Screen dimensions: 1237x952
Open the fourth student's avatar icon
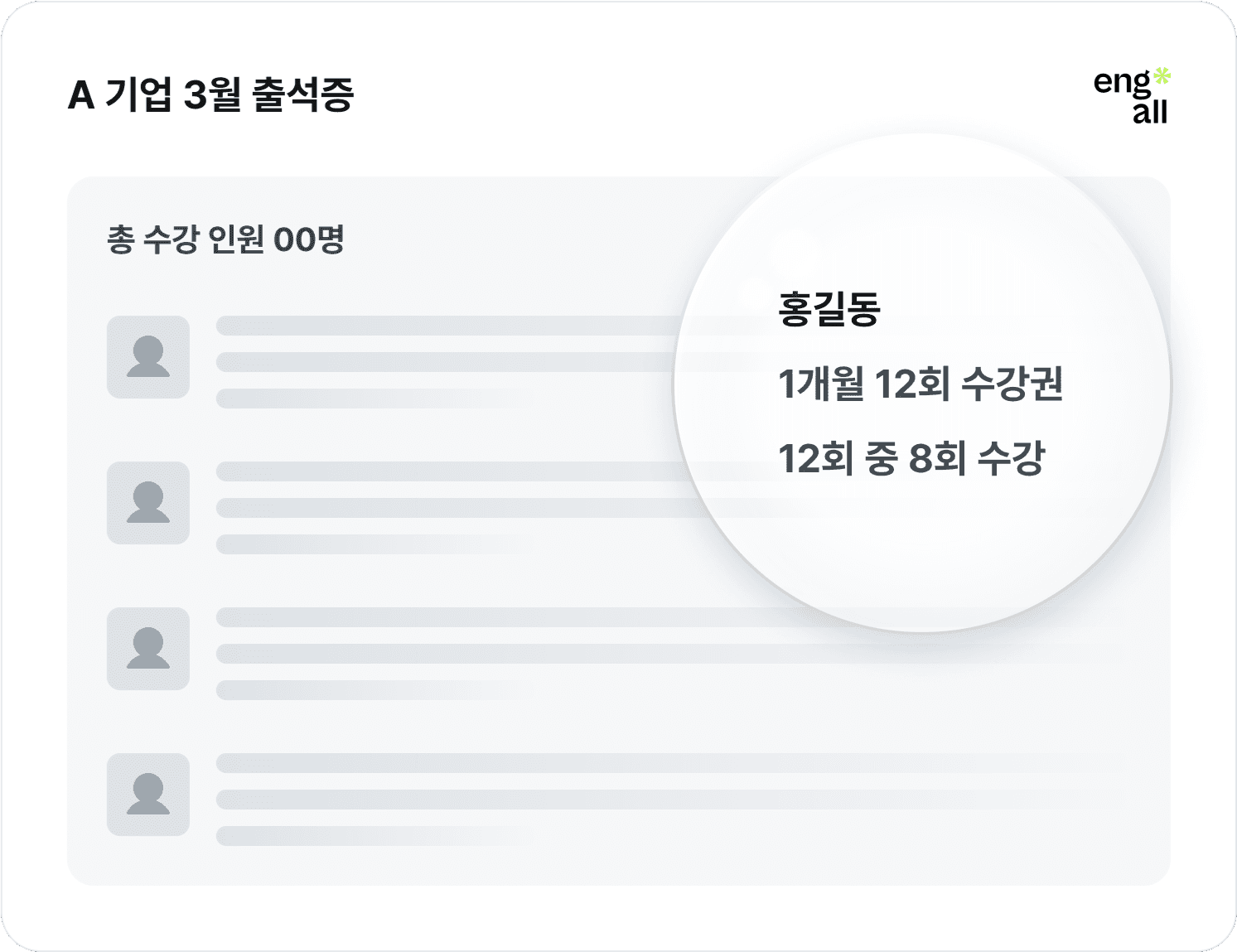pyautogui.click(x=148, y=795)
